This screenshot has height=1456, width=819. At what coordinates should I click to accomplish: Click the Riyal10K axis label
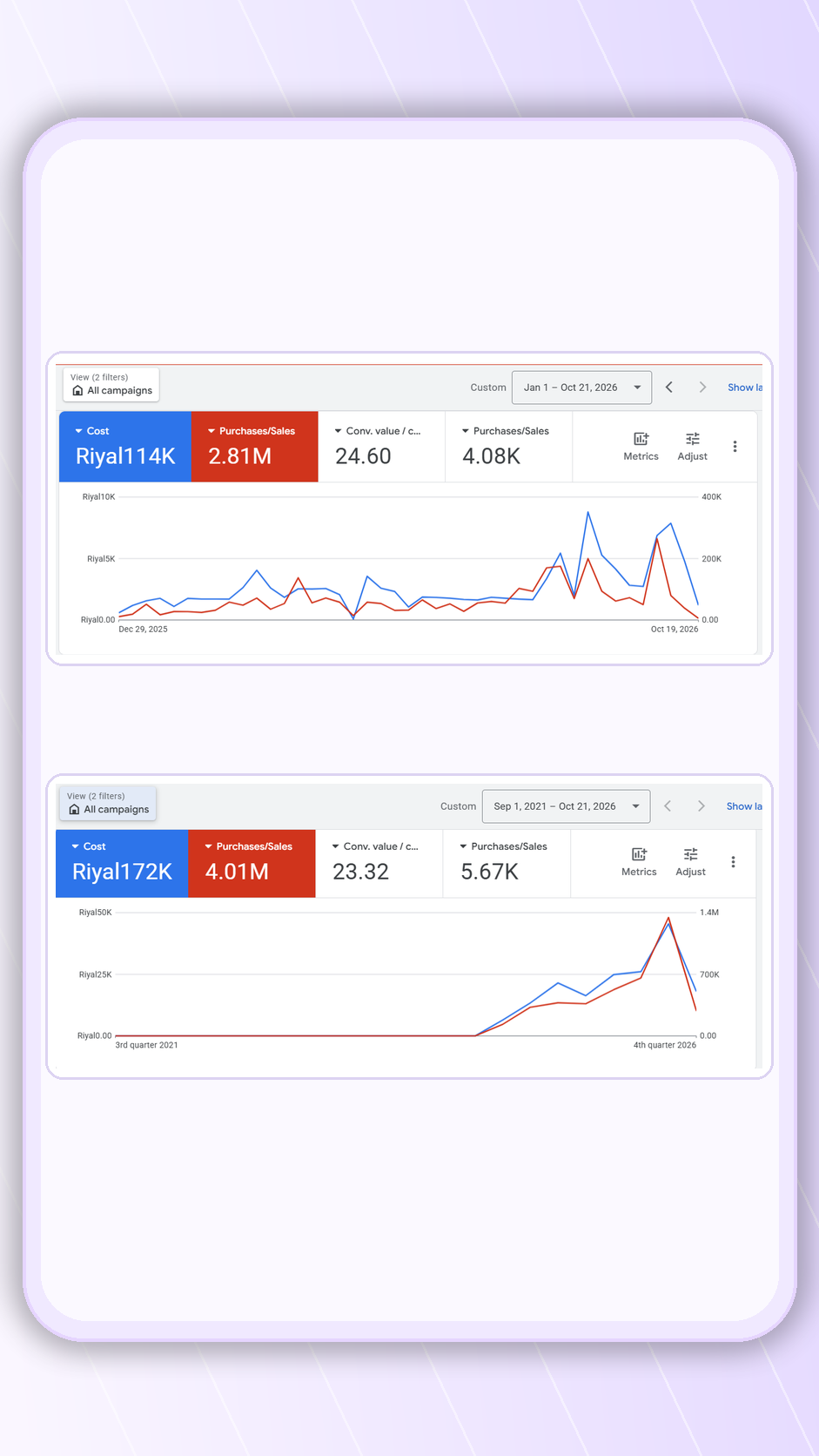pyautogui.click(x=98, y=497)
